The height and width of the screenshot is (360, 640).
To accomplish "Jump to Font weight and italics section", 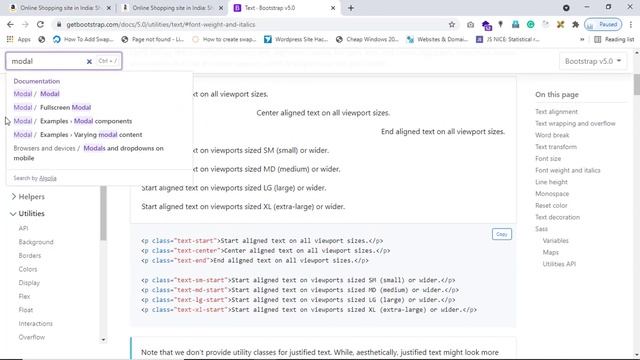I will (568, 171).
